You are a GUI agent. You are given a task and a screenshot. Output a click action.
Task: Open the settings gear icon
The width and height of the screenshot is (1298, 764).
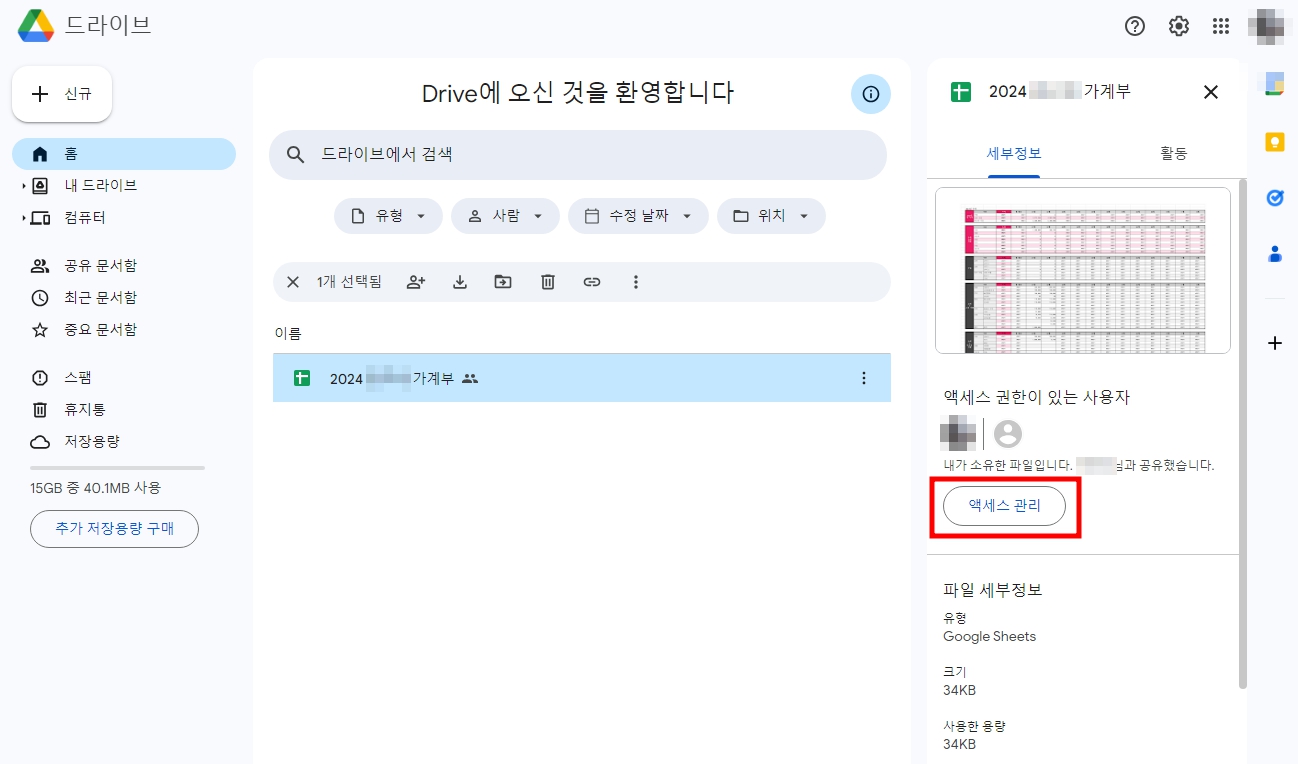(x=1179, y=26)
